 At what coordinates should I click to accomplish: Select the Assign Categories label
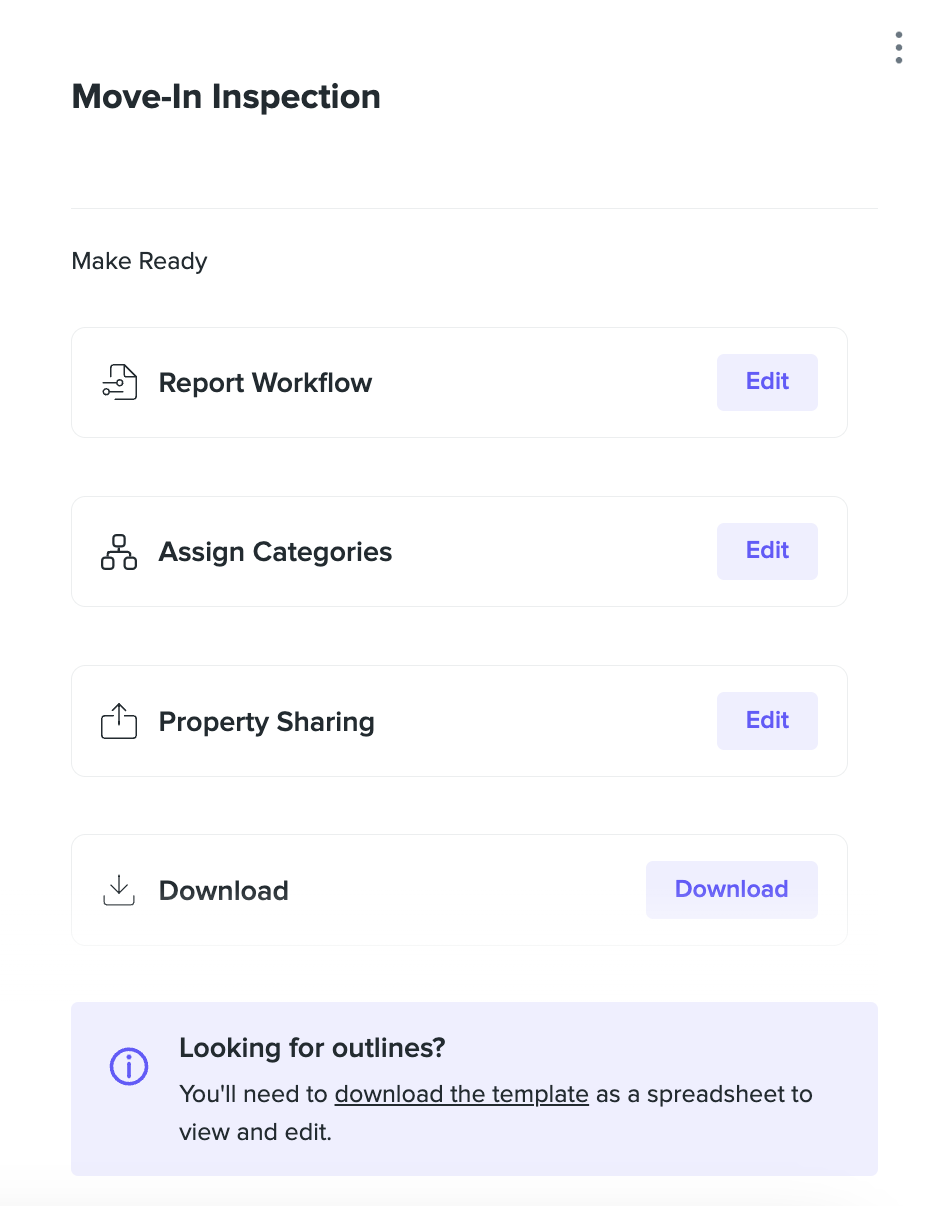coord(275,552)
